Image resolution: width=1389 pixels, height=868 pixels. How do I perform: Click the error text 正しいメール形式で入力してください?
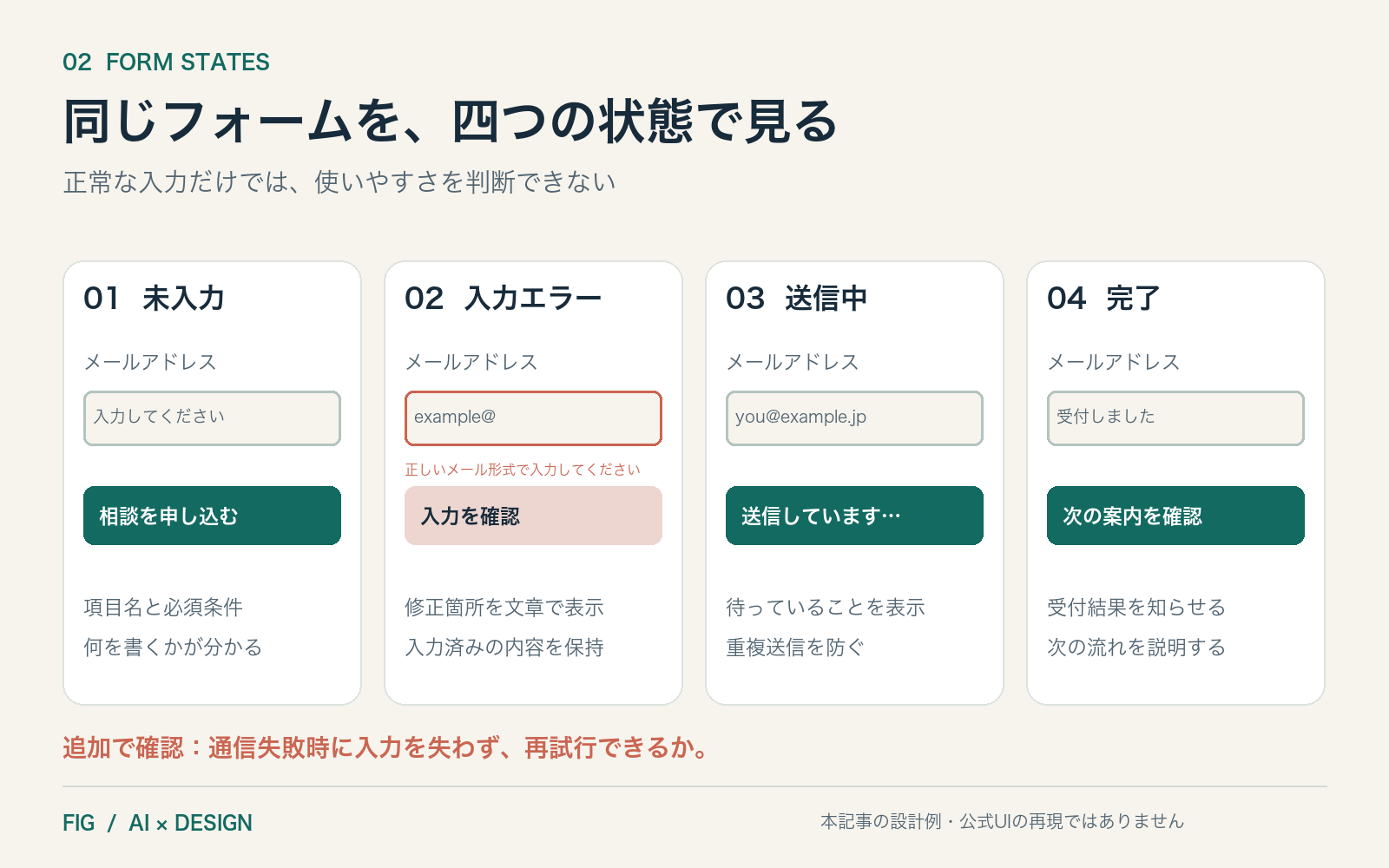coord(523,470)
